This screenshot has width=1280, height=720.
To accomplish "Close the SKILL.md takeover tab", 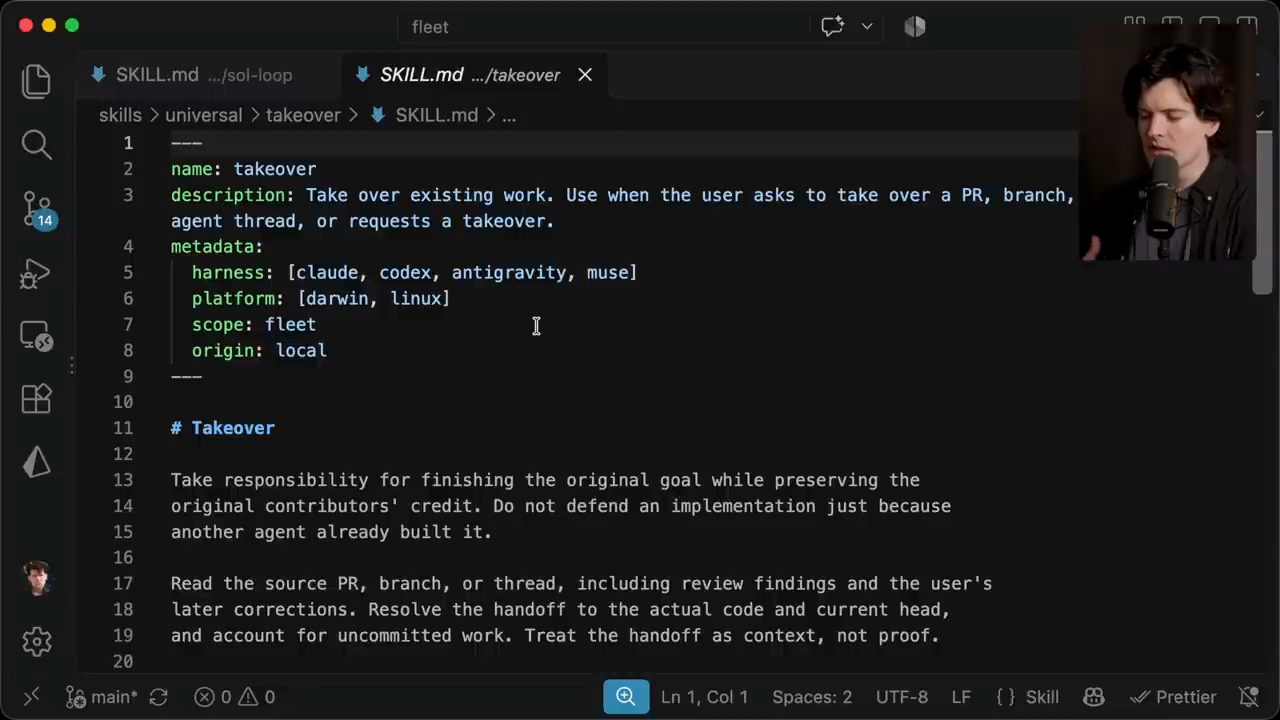I will (585, 75).
